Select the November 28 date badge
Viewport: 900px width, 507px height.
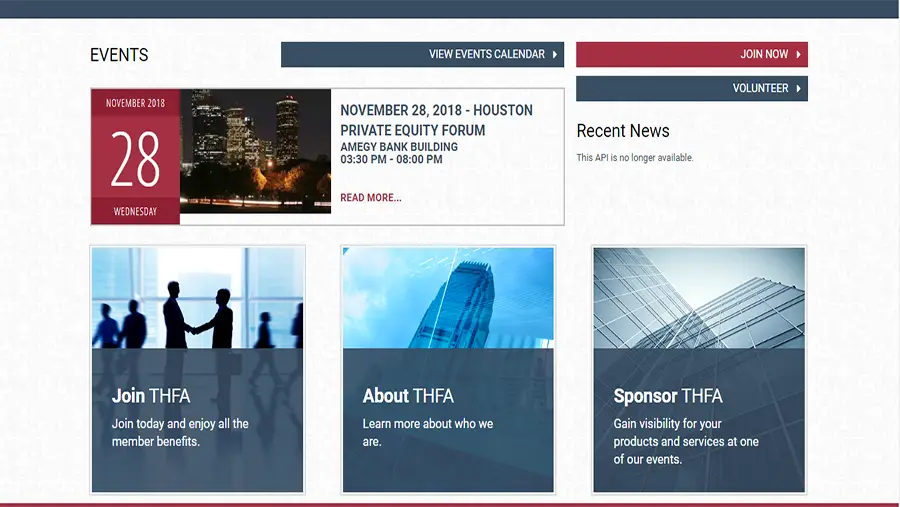135,157
